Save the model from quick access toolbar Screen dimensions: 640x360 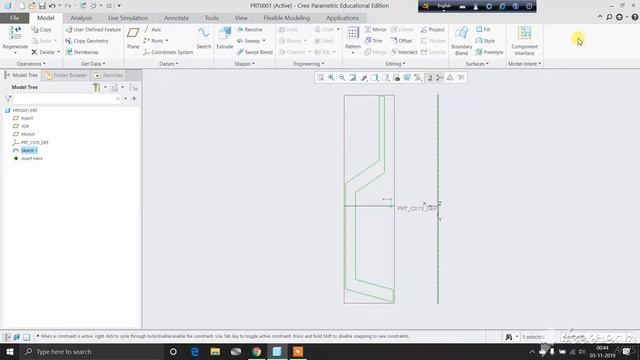(42, 6)
